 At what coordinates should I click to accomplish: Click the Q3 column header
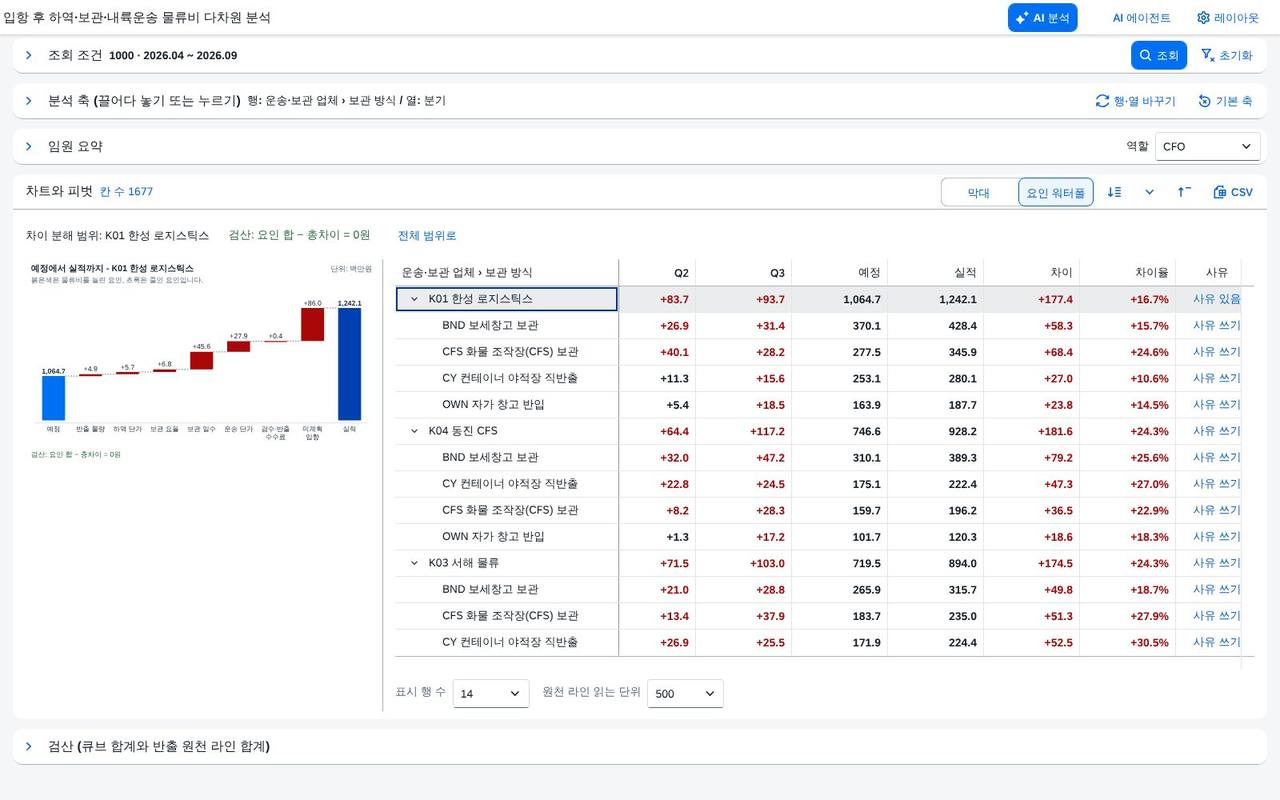click(743, 272)
